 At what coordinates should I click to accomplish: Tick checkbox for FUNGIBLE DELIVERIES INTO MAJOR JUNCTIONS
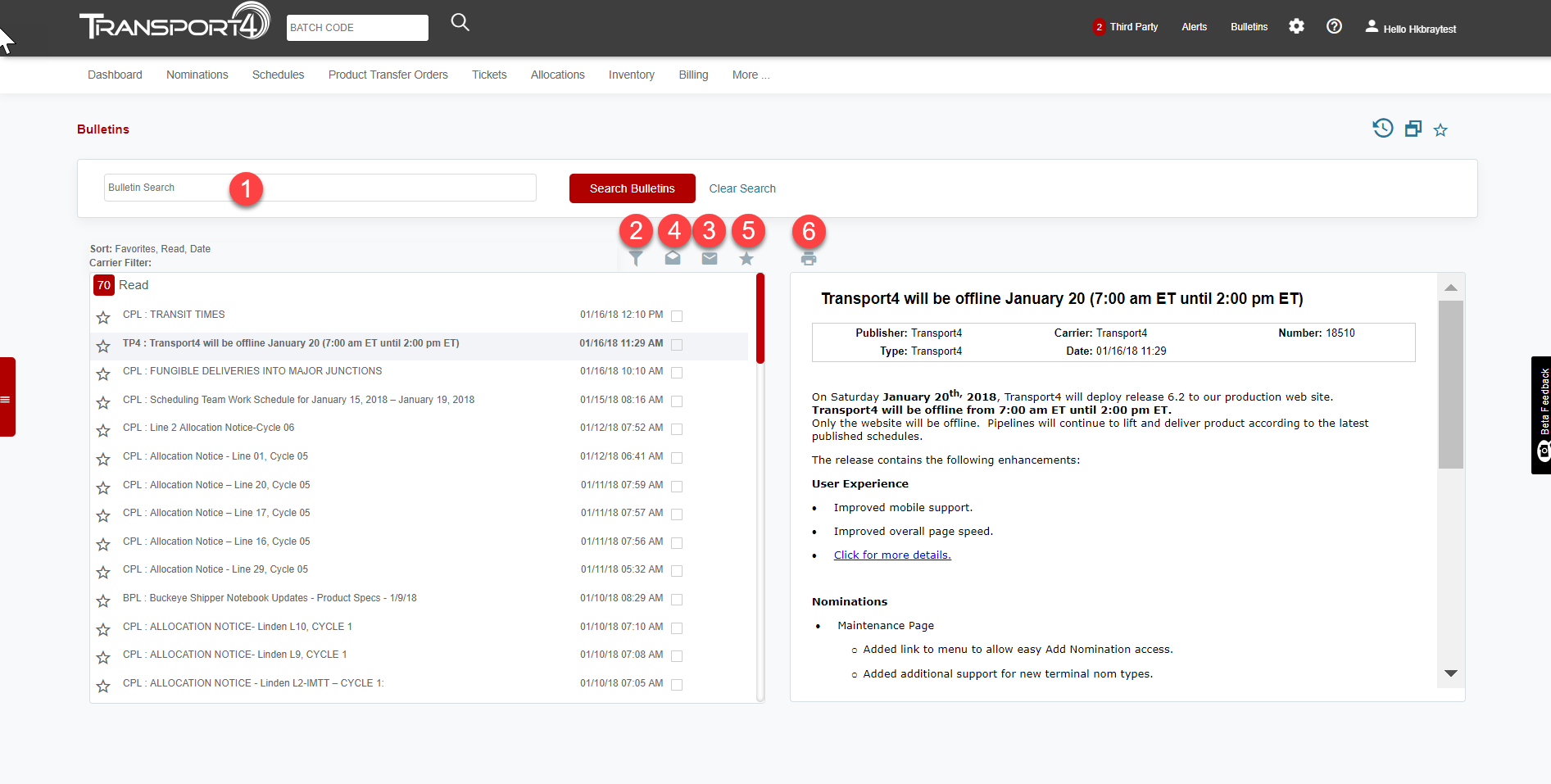pyautogui.click(x=677, y=373)
